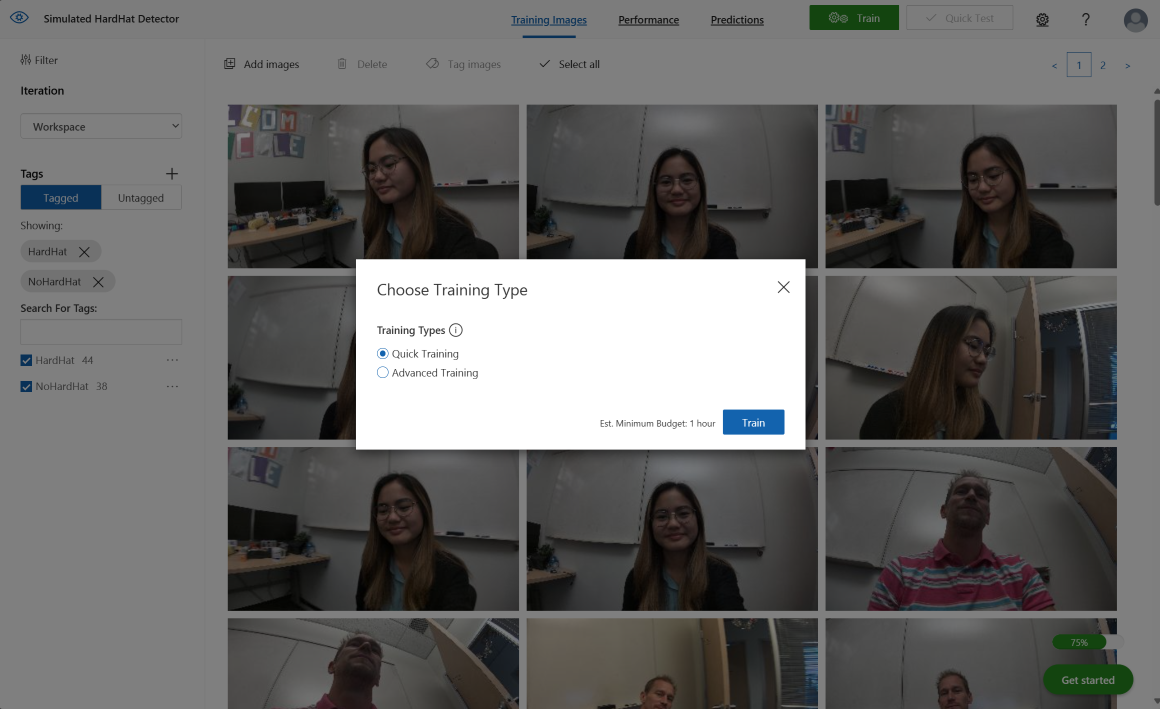Click Add images toolbar item
1160x709 pixels.
coord(262,64)
